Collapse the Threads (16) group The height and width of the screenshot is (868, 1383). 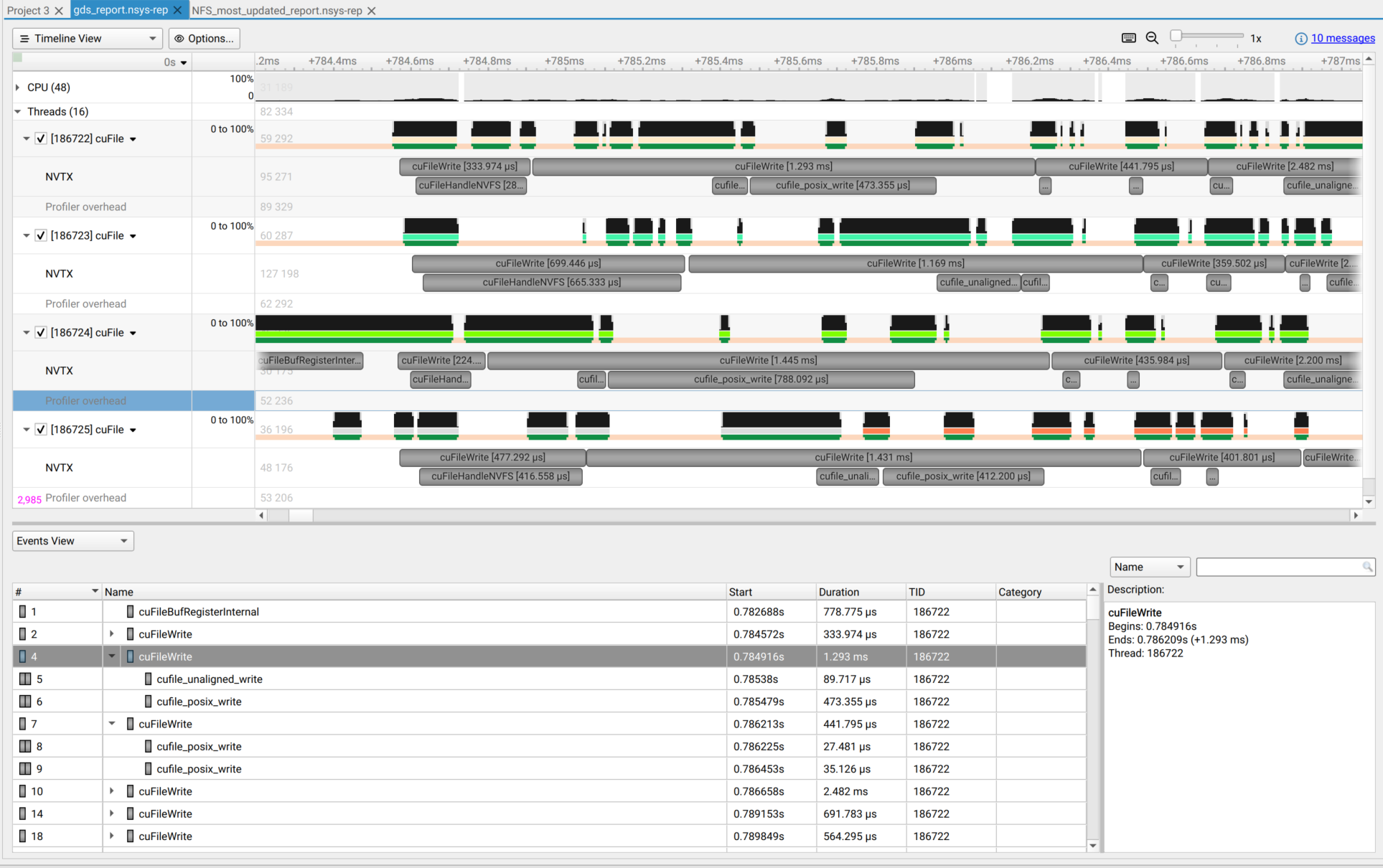(x=16, y=111)
